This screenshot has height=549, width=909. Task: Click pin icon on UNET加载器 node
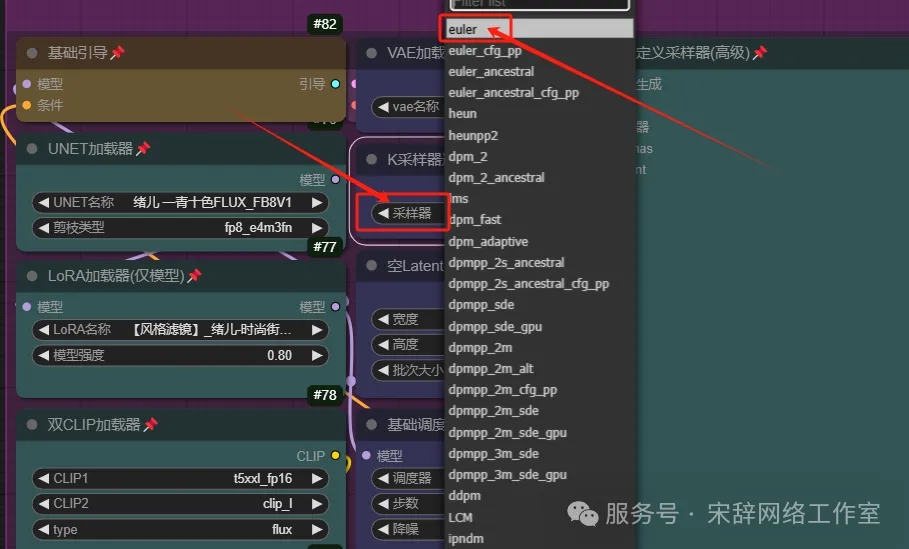(x=143, y=148)
